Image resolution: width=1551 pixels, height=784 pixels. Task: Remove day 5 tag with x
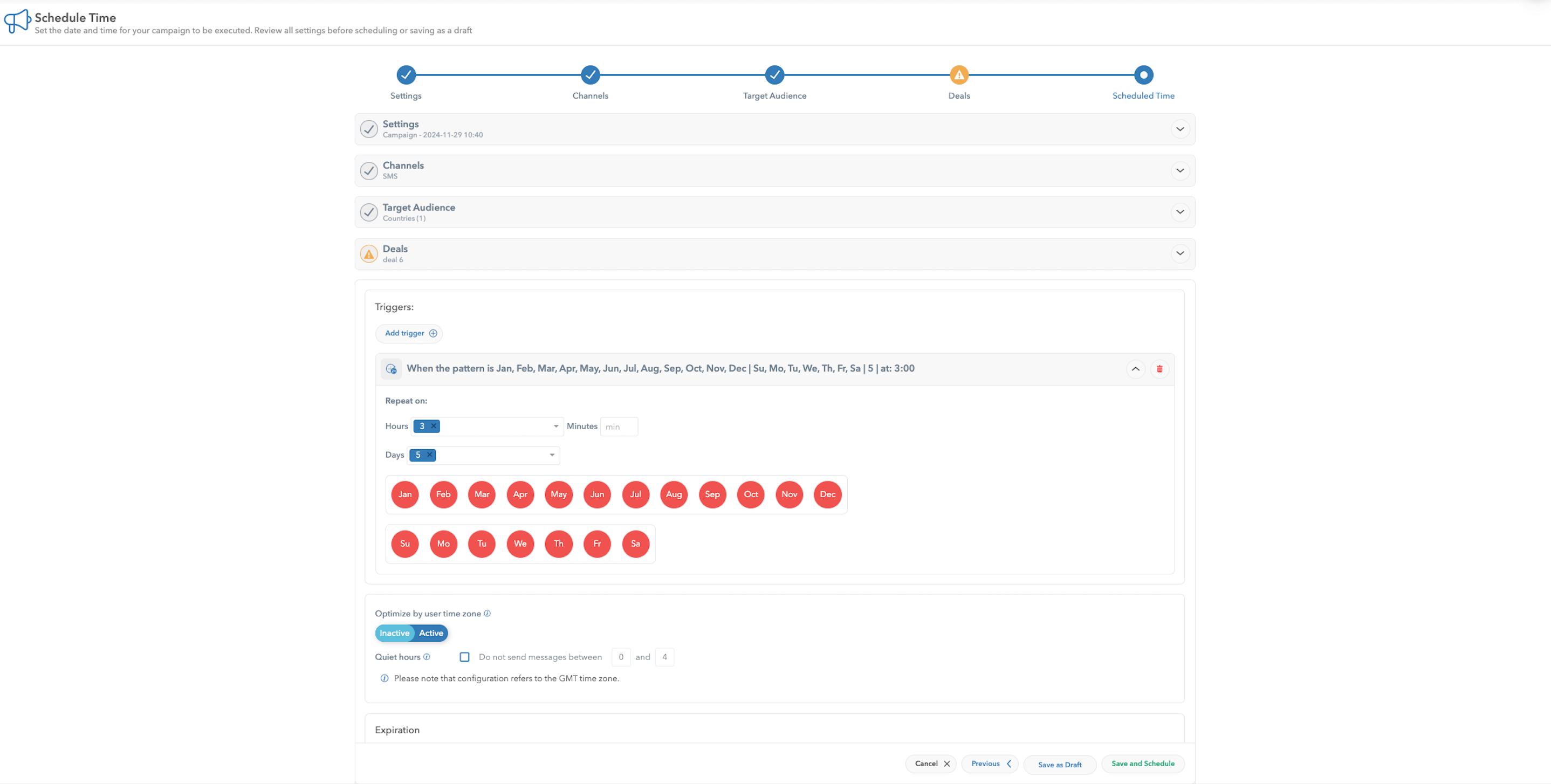429,455
